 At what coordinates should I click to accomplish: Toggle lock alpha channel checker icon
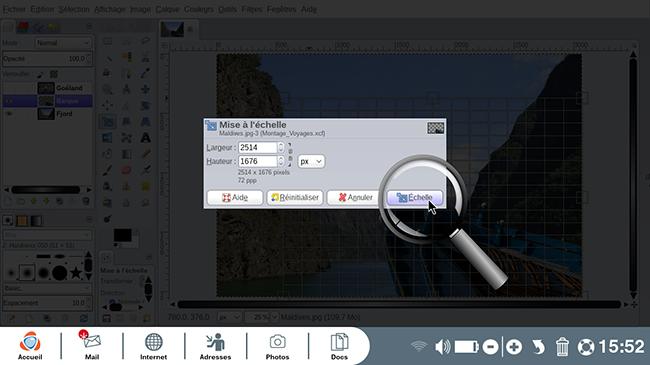[x=53, y=74]
